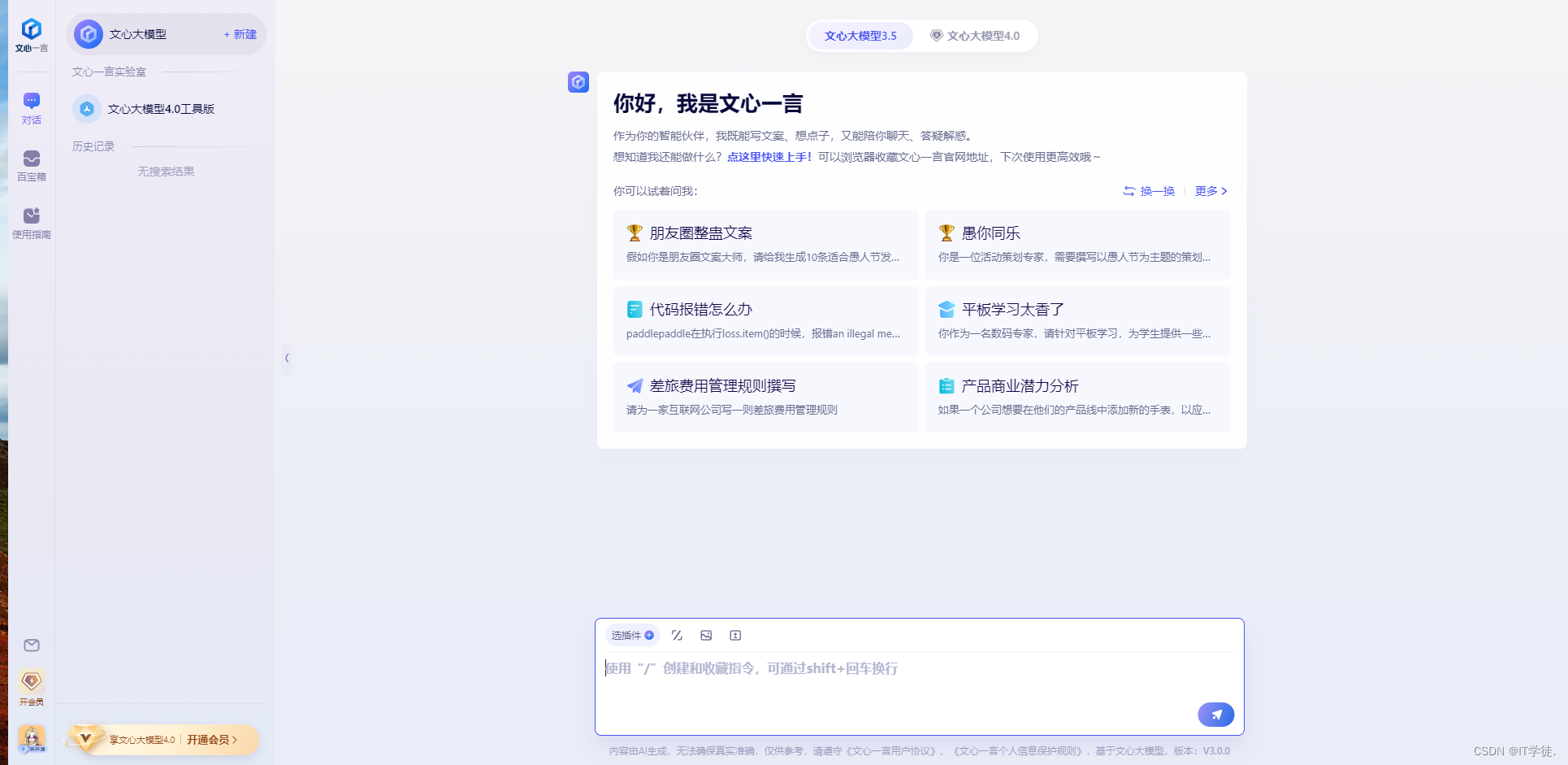This screenshot has width=1568, height=765.
Task: Open 《文心一言个人信息保护规则》 footer link
Action: pyautogui.click(x=1019, y=751)
